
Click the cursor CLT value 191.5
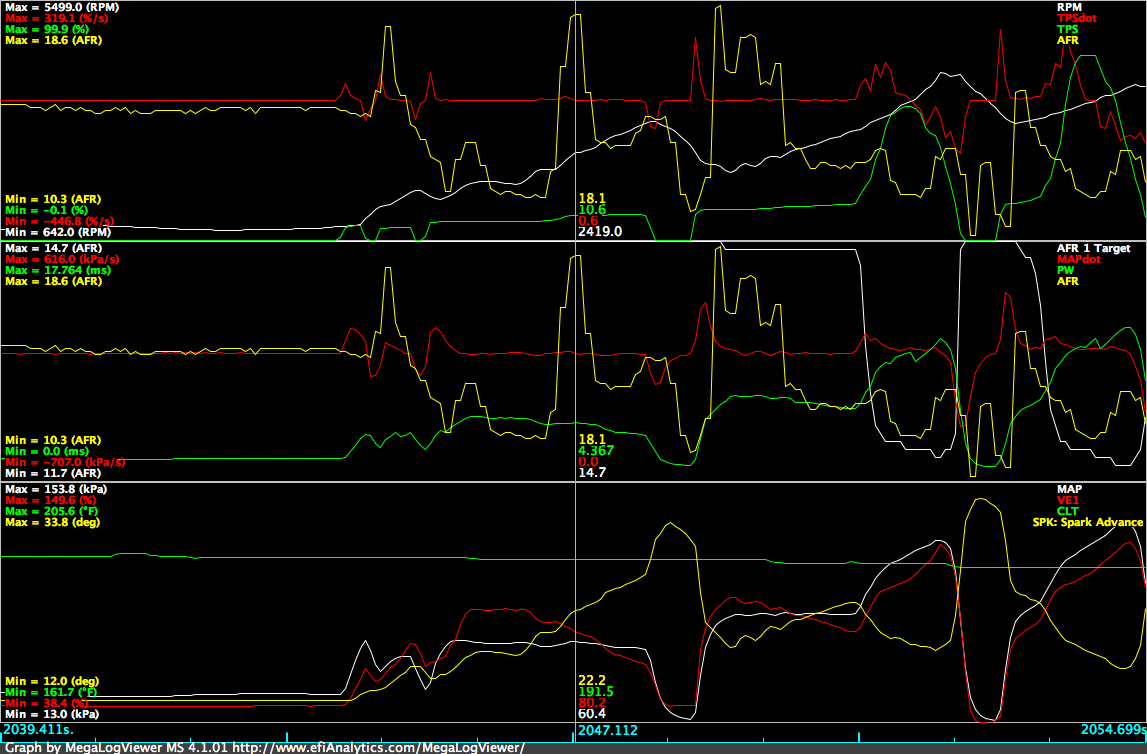pos(595,692)
